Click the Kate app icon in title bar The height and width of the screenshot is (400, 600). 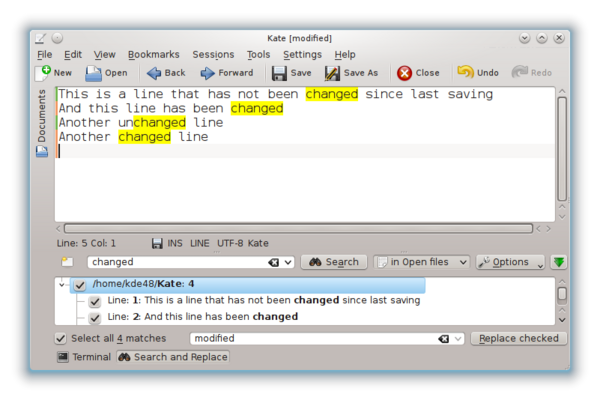41,38
